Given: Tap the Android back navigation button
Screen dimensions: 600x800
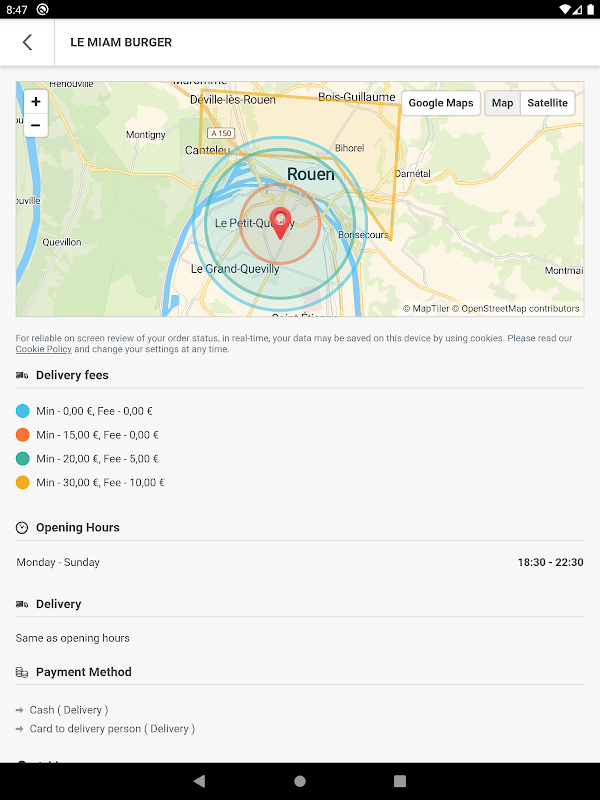Looking at the screenshot, I should point(199,781).
